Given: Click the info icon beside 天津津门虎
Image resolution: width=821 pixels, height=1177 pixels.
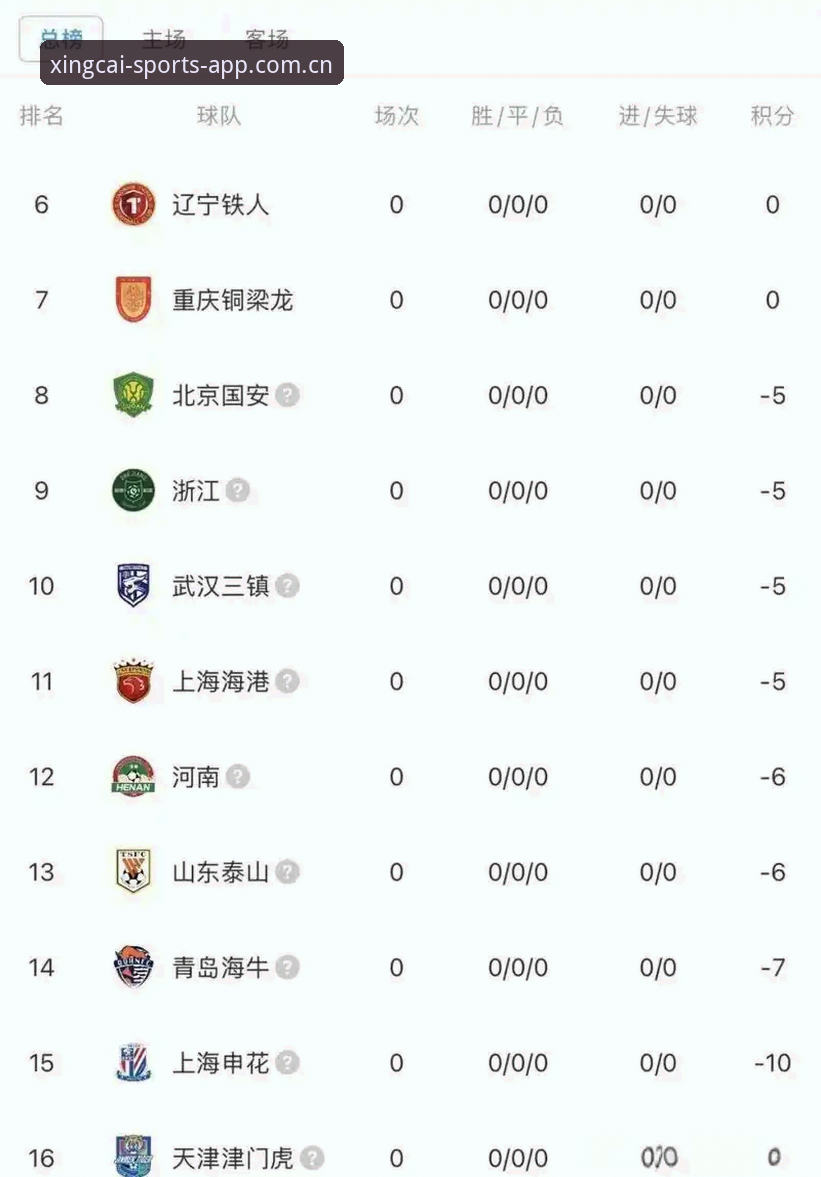Looking at the screenshot, I should click(312, 1157).
